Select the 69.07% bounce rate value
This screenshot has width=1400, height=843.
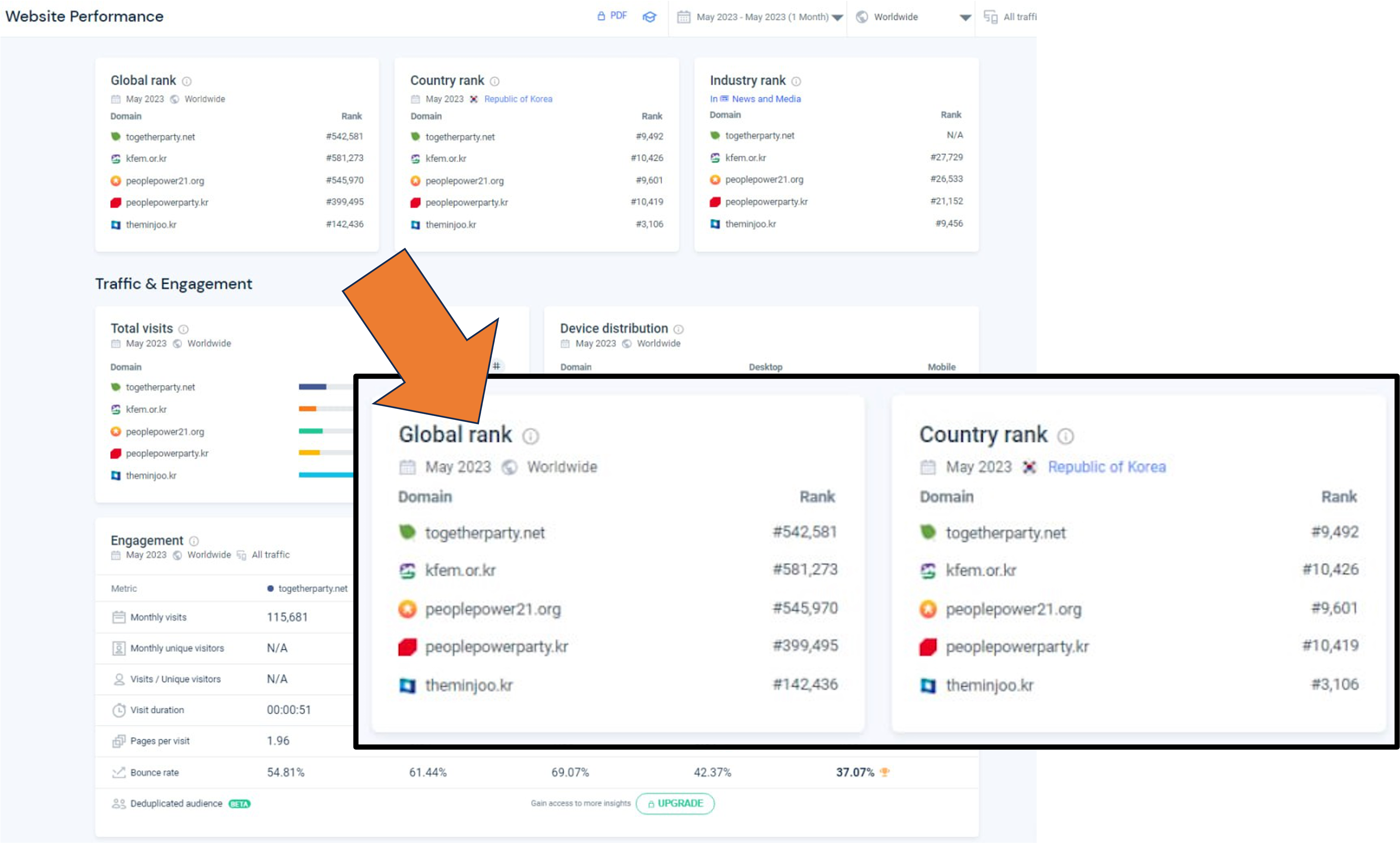(x=570, y=772)
